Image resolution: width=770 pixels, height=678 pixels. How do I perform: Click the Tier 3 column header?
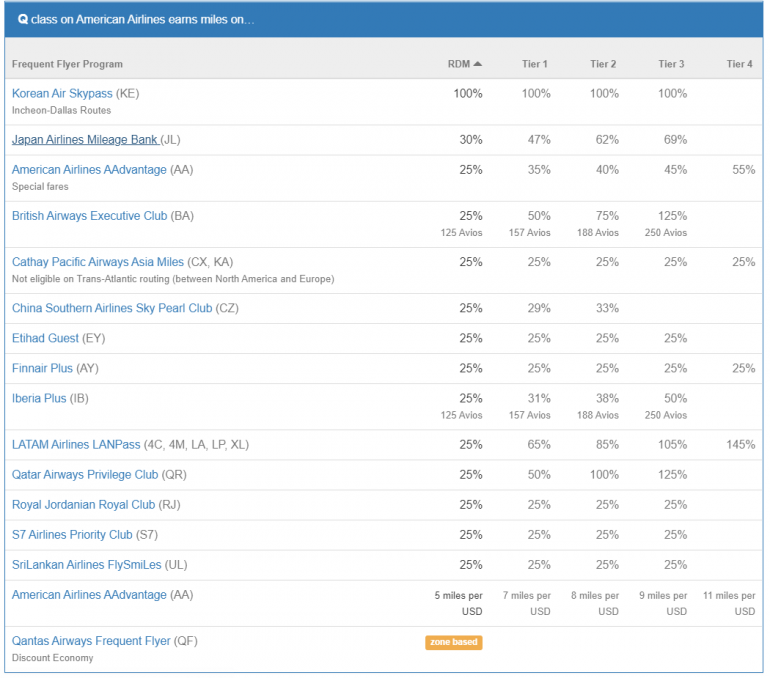pyautogui.click(x=671, y=64)
